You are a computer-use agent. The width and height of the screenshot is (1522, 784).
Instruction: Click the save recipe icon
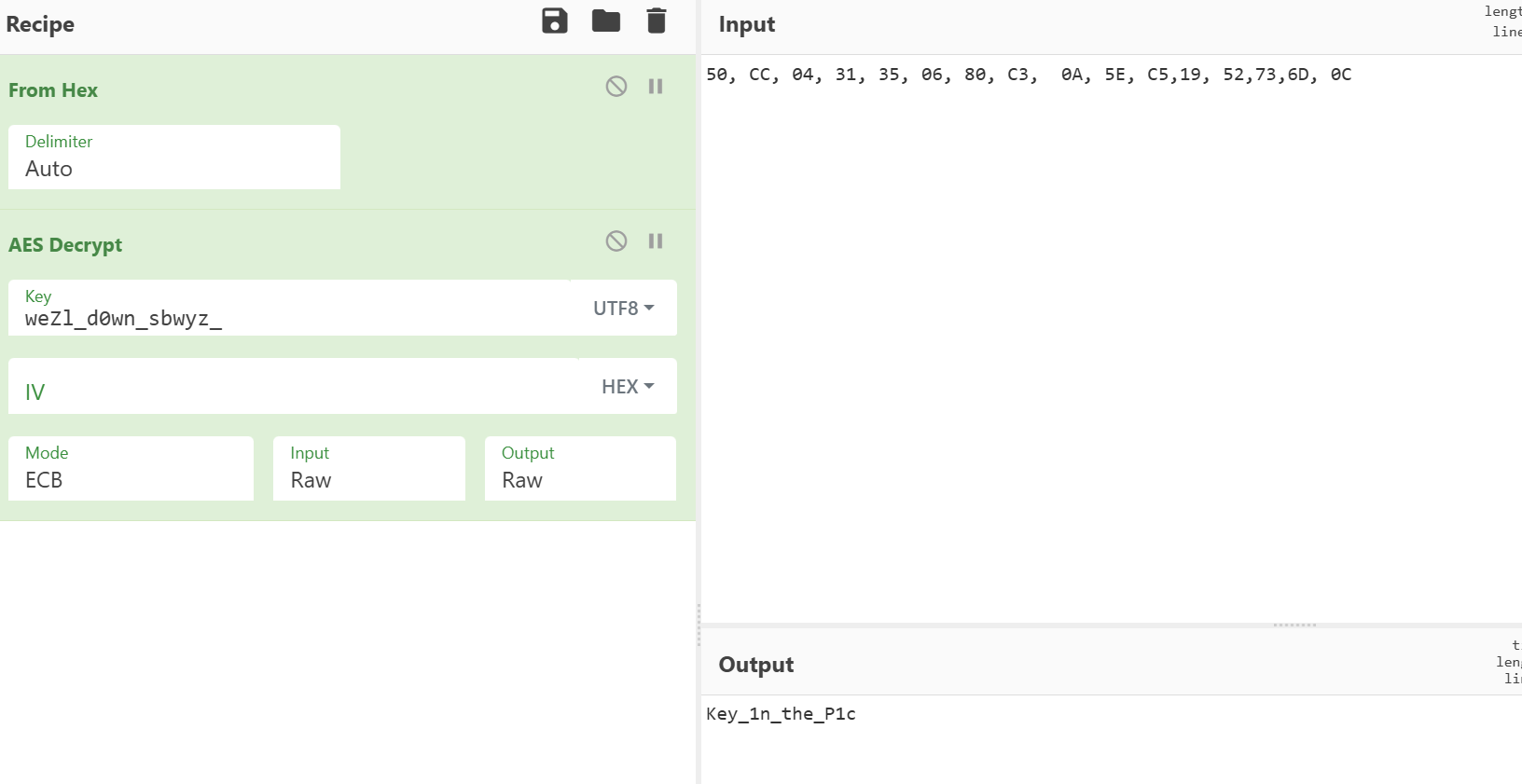555,21
